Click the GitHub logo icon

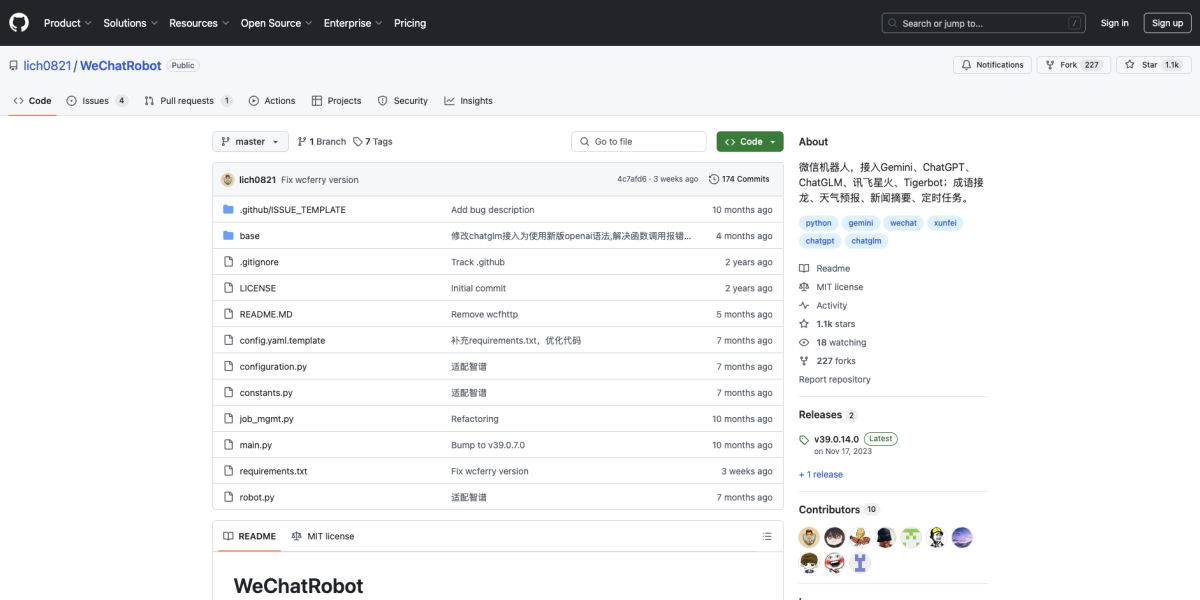coord(20,22)
